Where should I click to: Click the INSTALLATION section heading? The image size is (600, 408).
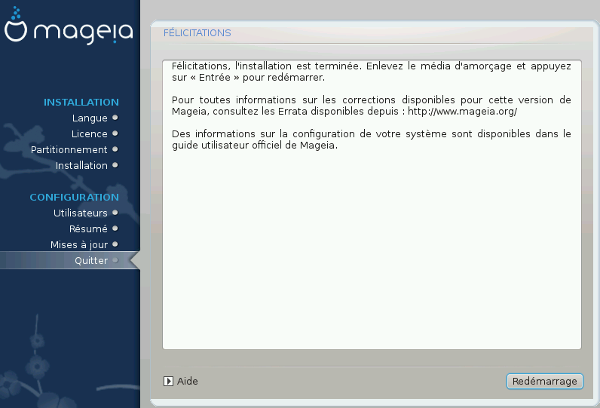click(81, 102)
